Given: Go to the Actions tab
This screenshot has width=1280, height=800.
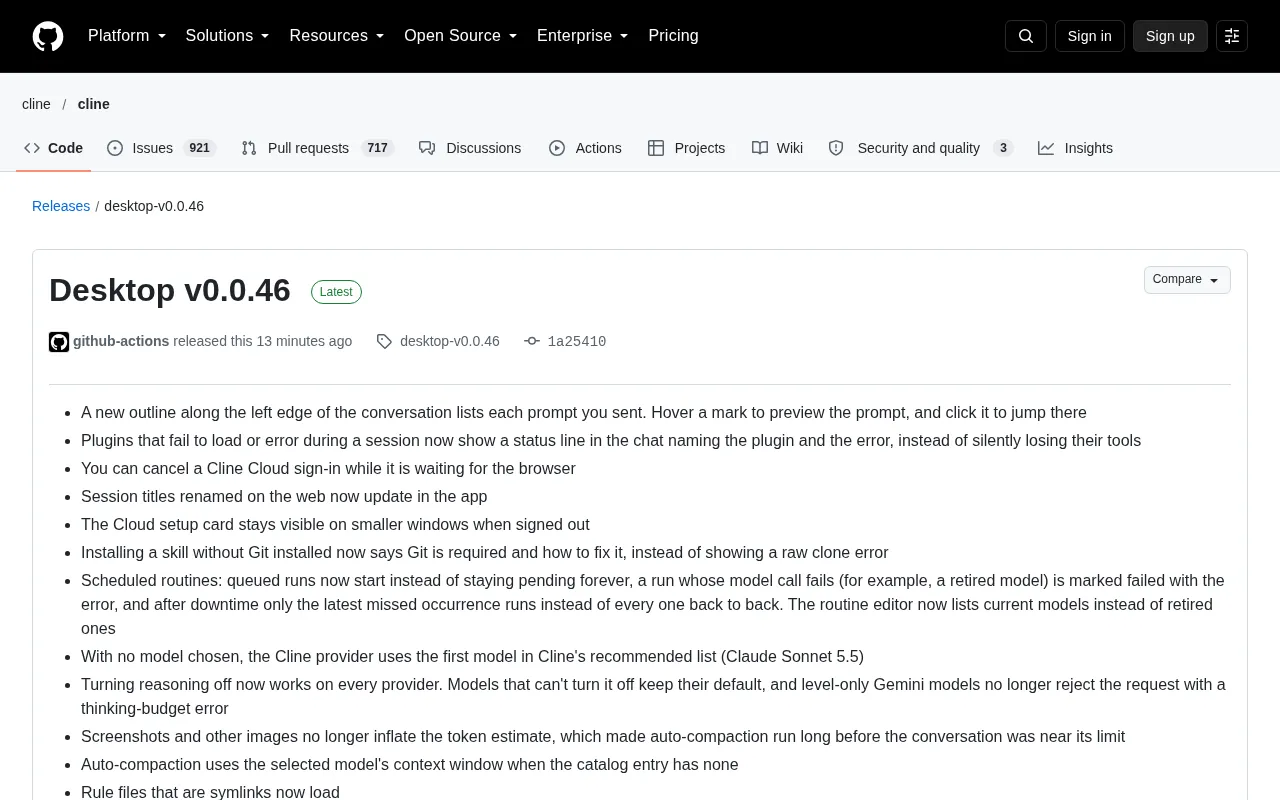Looking at the screenshot, I should [x=585, y=148].
